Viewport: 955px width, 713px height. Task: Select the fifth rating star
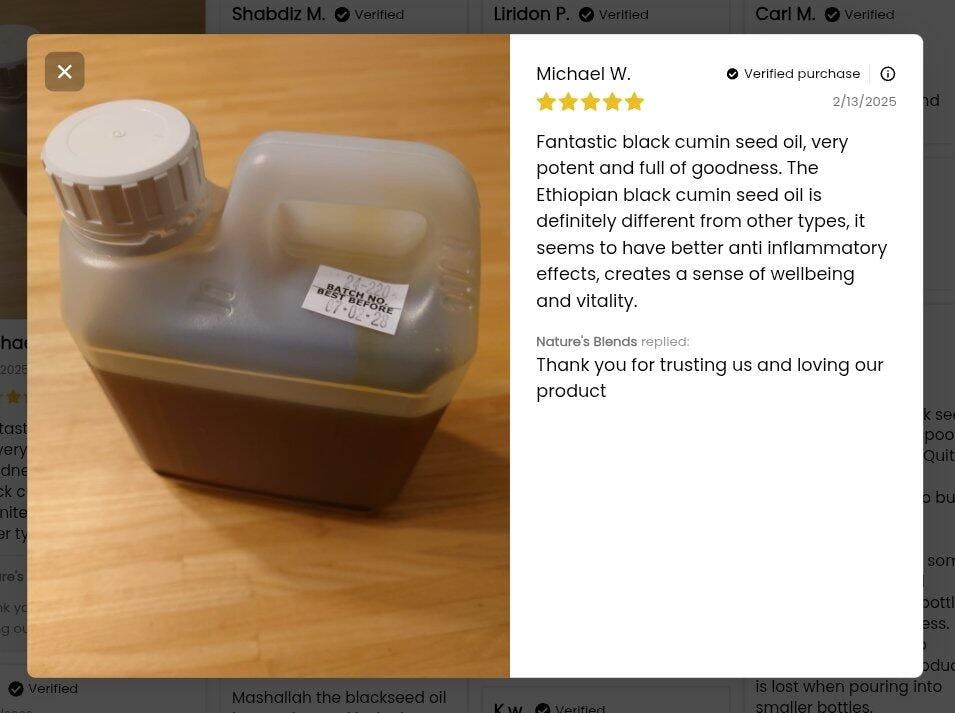(635, 102)
